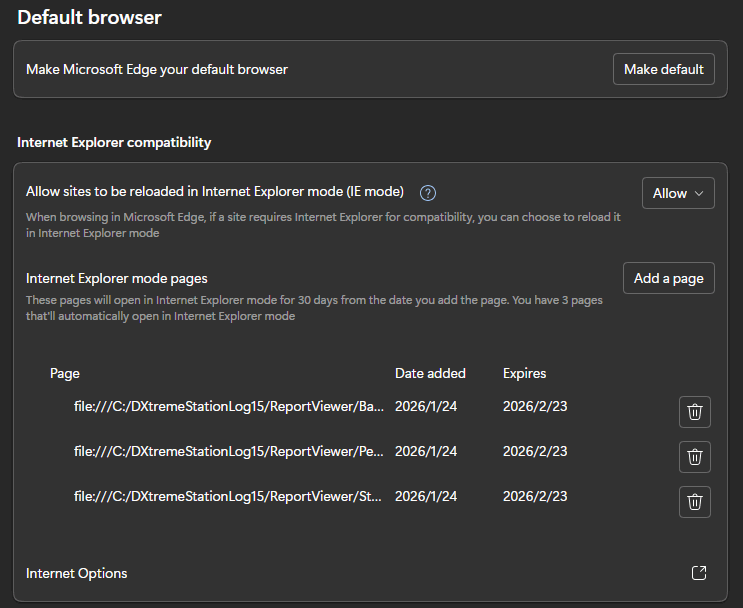Expand the Allow dropdown for IE mode
743x608 pixels.
[678, 193]
